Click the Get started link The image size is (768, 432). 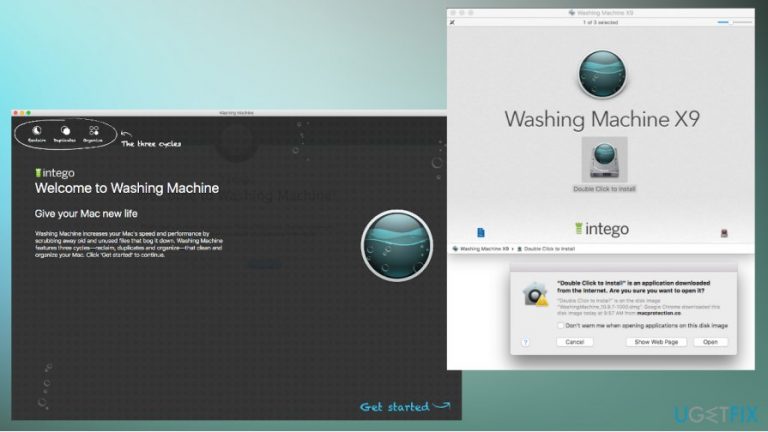pos(405,407)
